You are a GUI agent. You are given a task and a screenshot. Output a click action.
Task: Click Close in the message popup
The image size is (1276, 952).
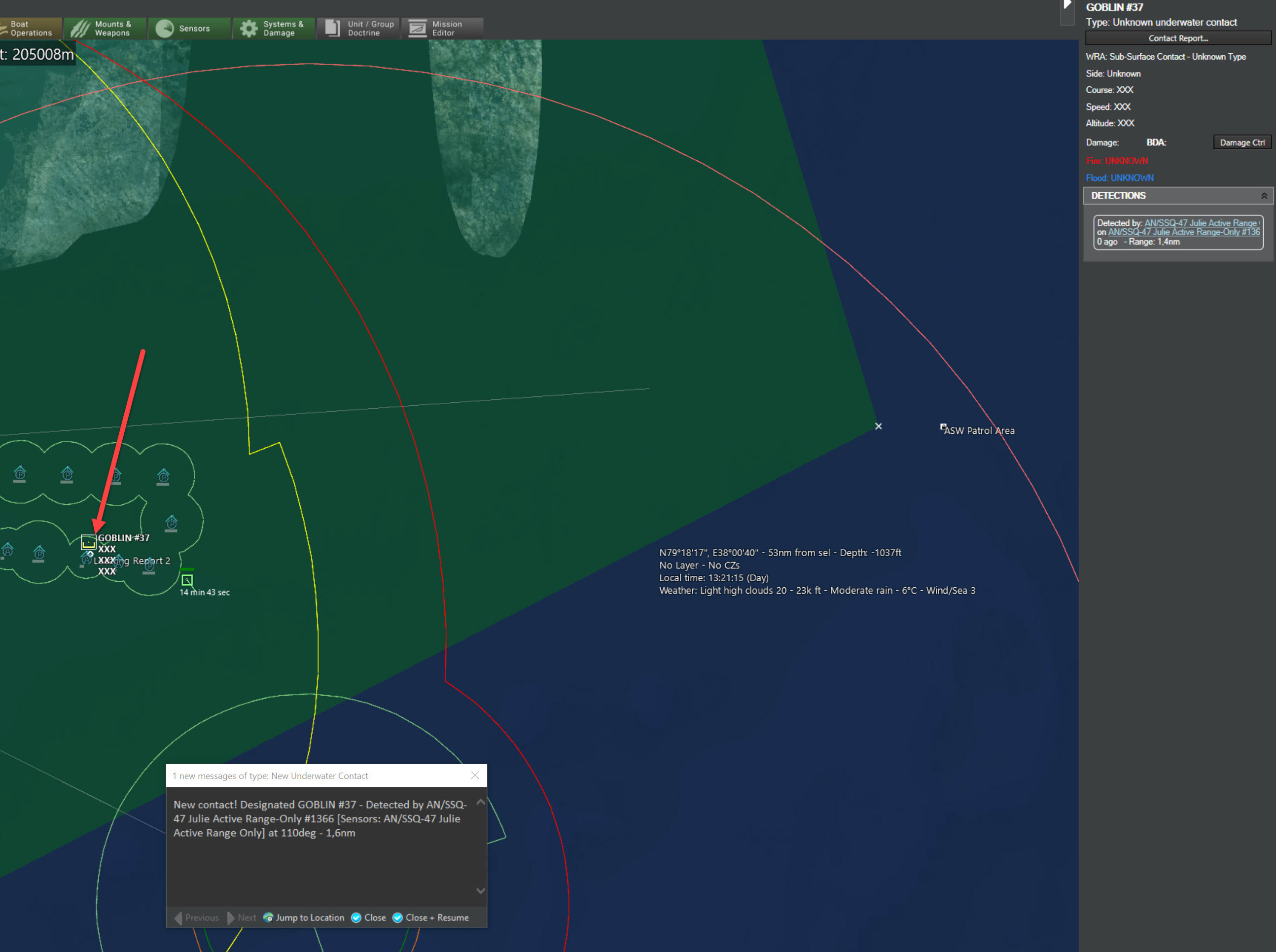[369, 917]
